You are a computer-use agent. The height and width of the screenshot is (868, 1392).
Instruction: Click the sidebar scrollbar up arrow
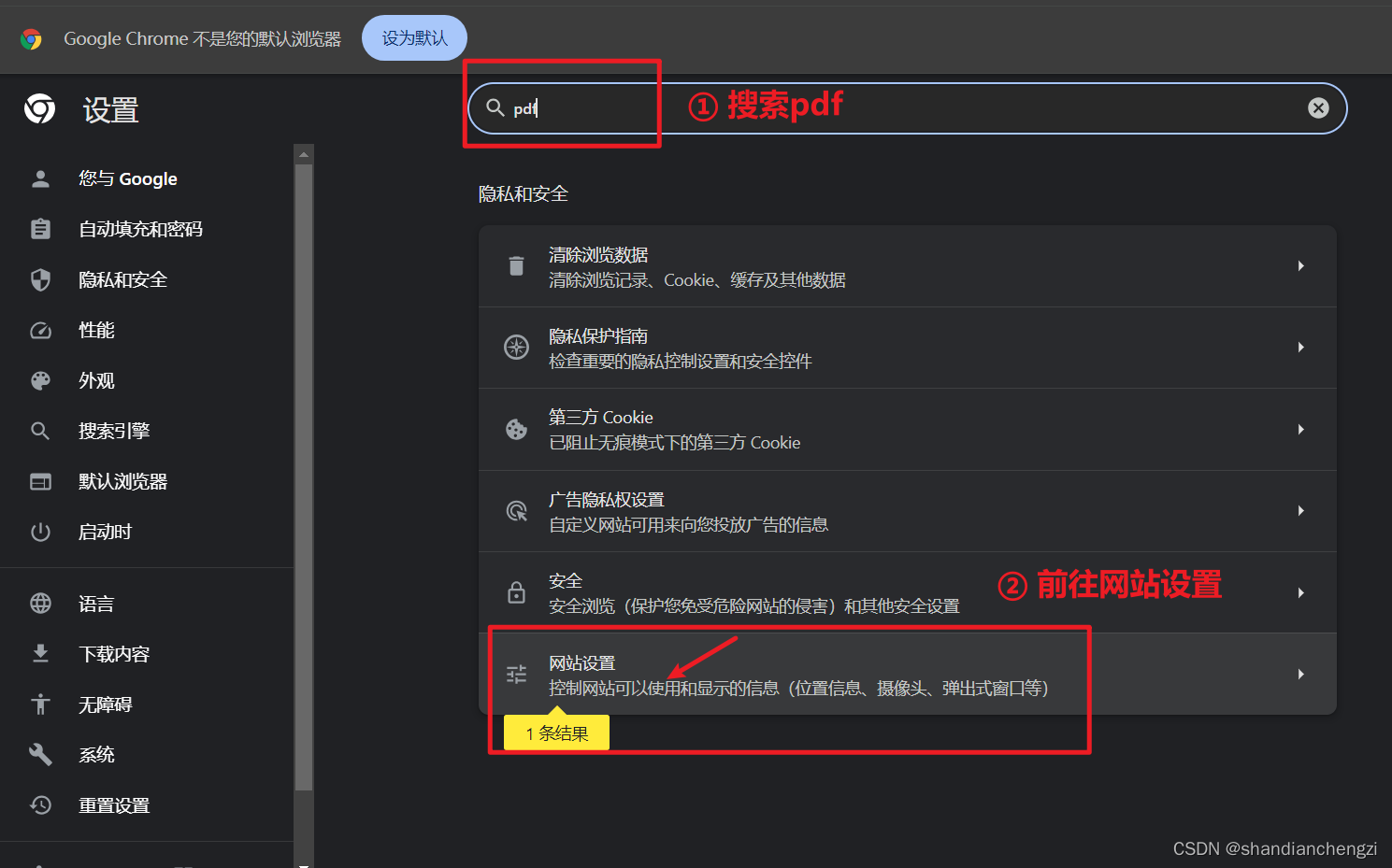pos(303,154)
